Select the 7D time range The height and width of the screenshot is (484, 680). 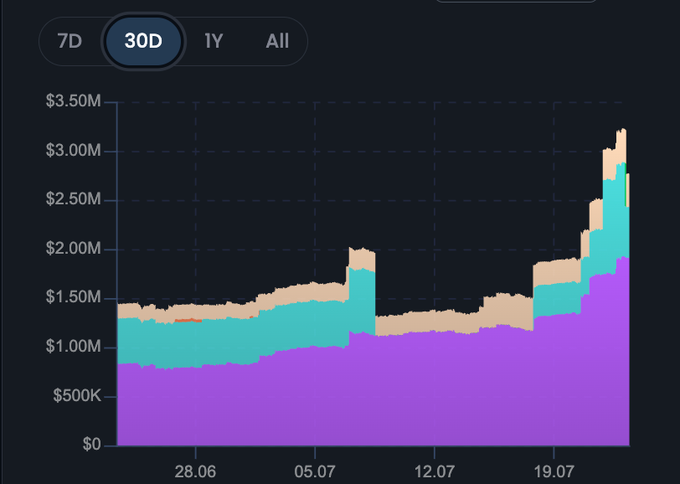(70, 42)
